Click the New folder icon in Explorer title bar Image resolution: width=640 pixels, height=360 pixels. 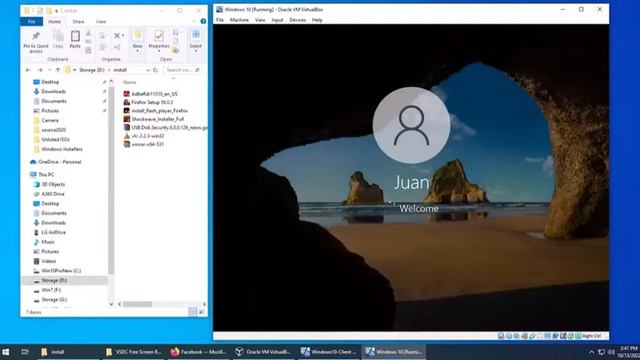pyautogui.click(x=49, y=11)
